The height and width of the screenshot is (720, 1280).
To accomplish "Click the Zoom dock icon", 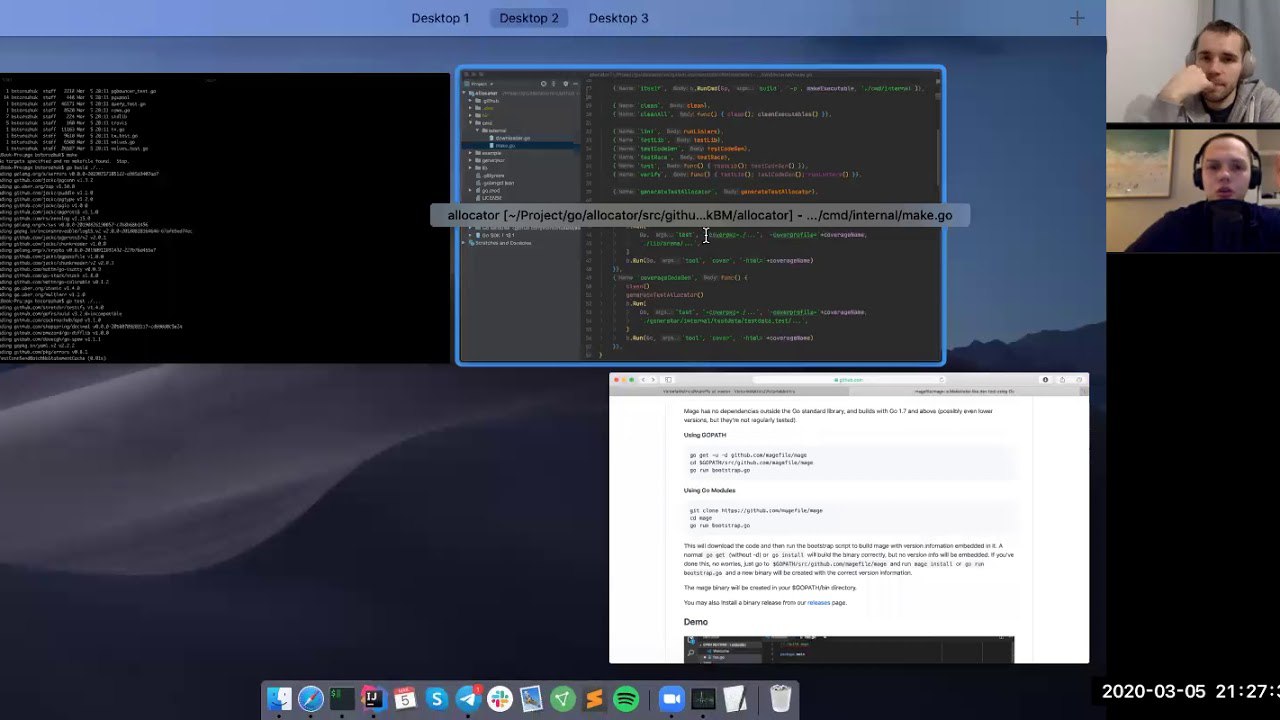I will 671,699.
